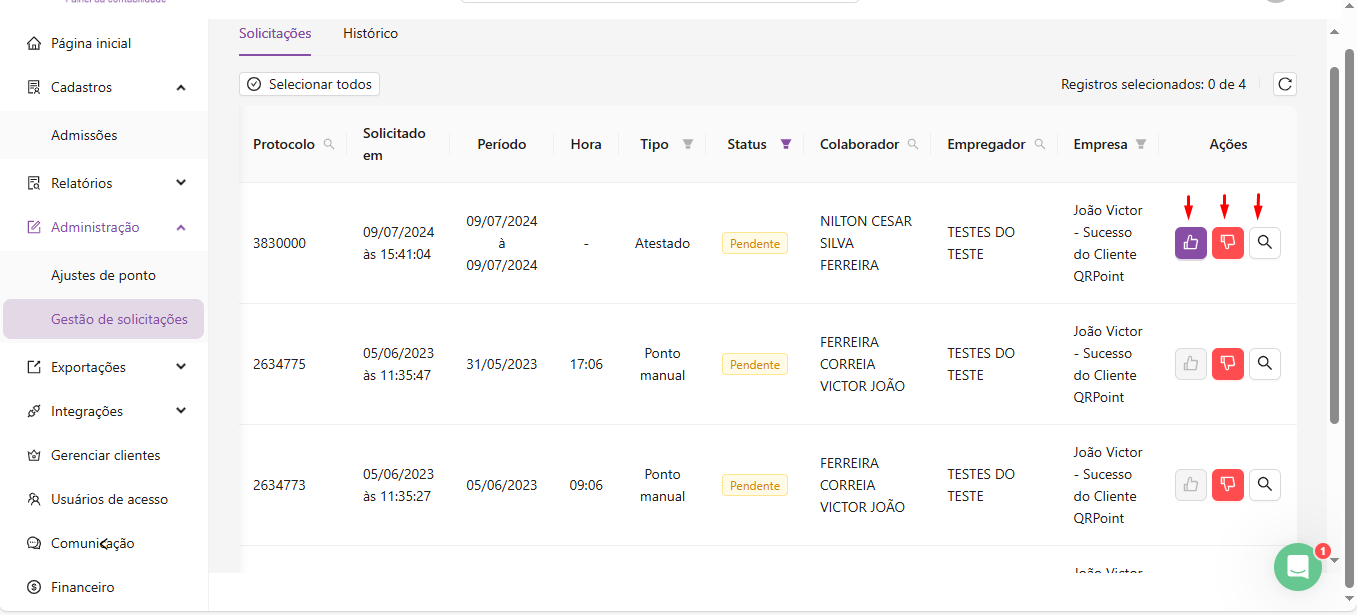
Task: Toggle Selecionar todos checkbox button
Action: point(309,84)
